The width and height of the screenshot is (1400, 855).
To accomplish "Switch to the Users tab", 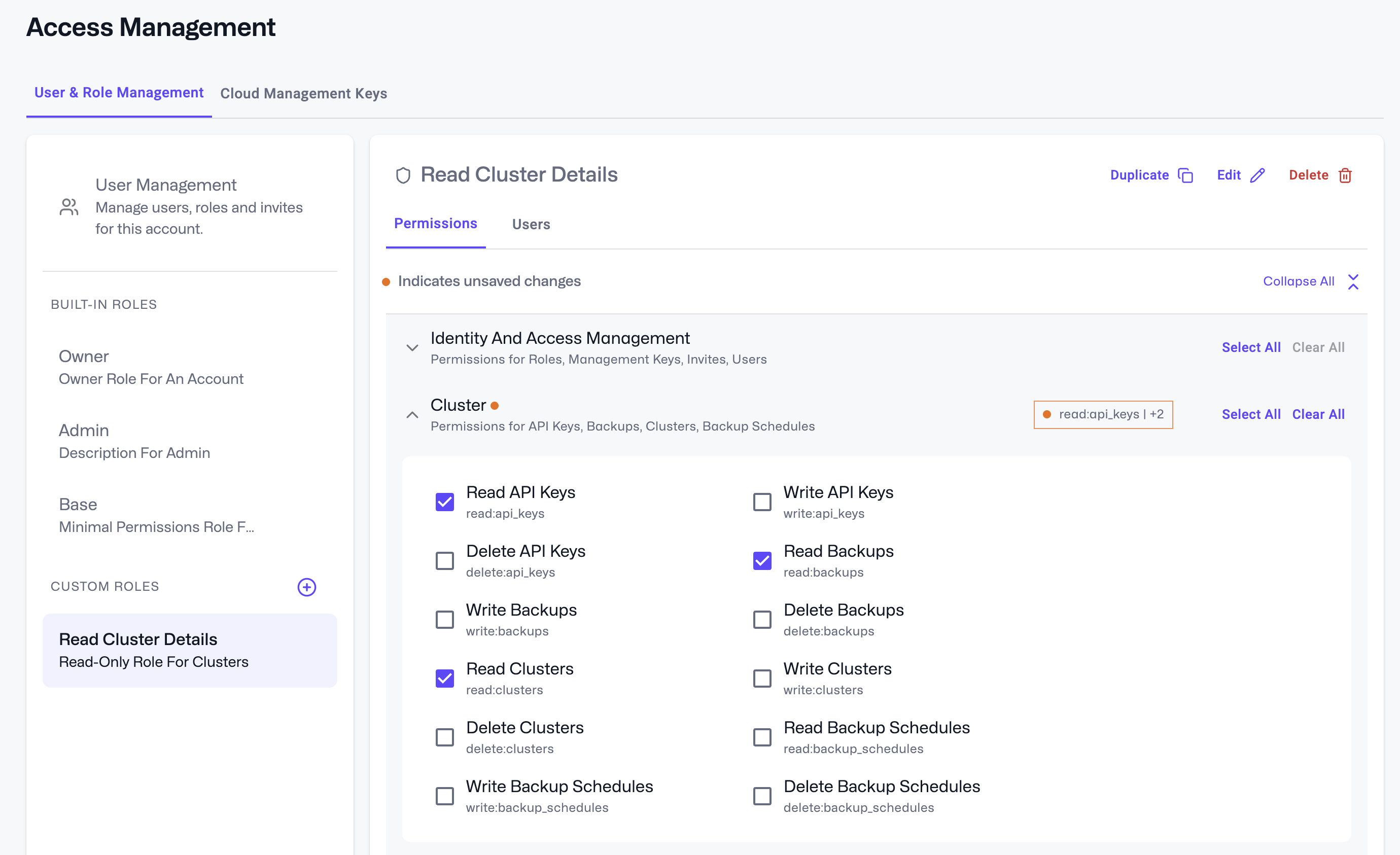I will pos(531,225).
